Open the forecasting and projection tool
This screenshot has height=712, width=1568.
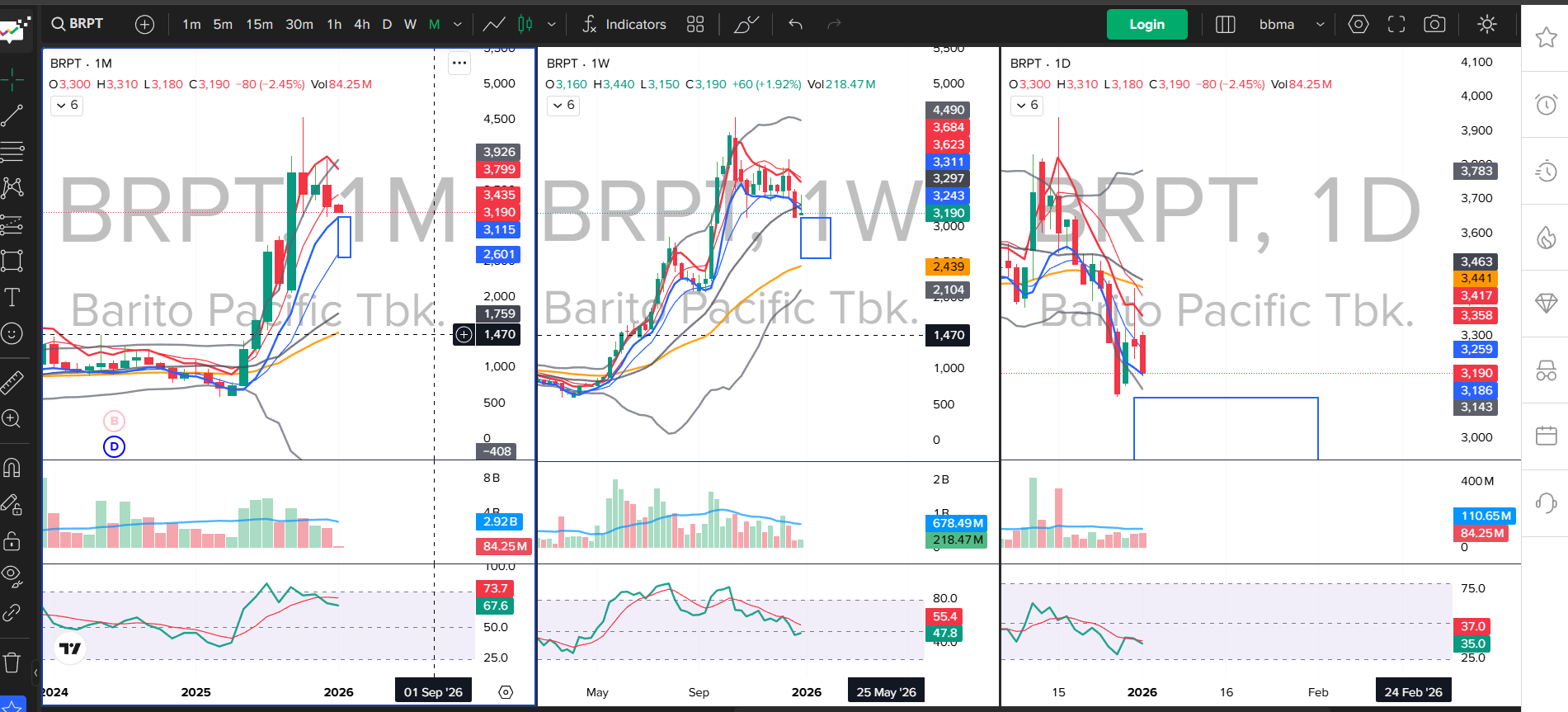coord(12,224)
